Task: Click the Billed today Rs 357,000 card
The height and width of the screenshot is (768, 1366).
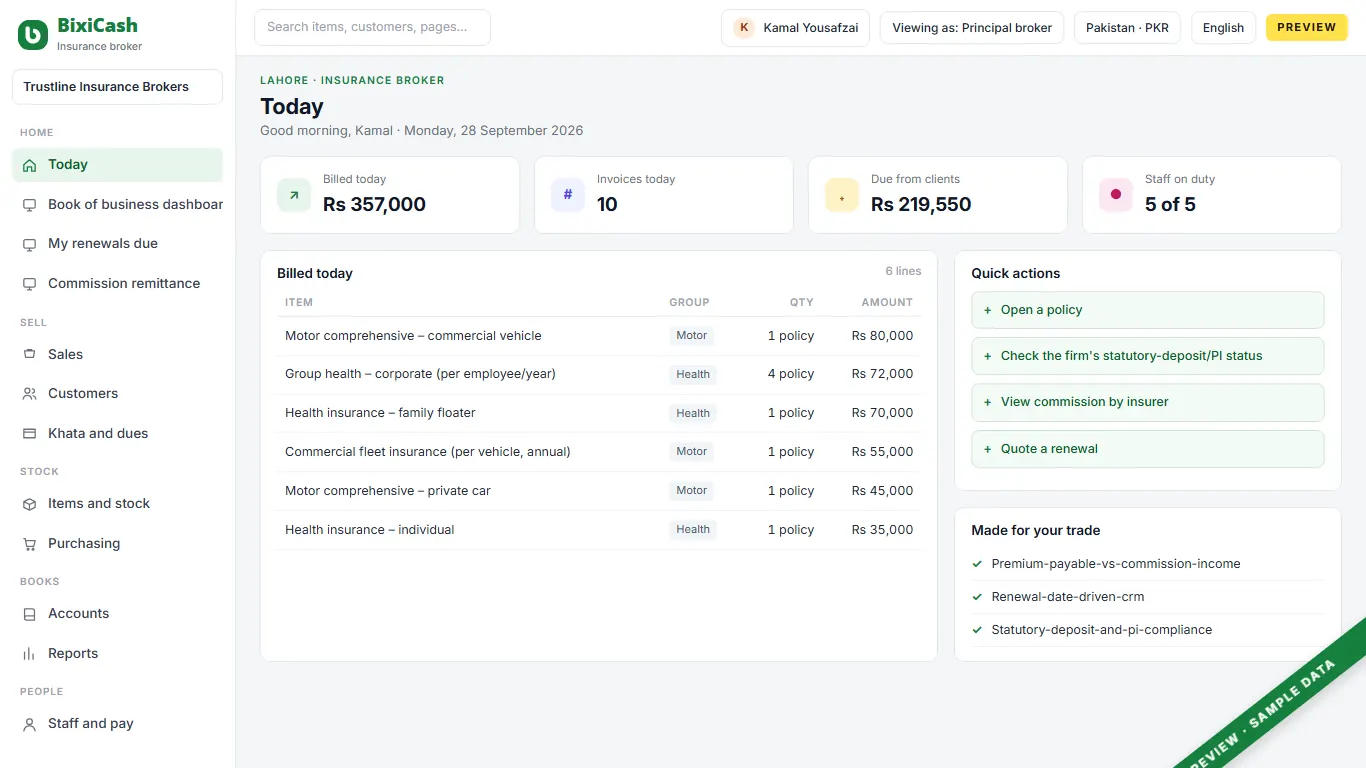Action: click(x=390, y=195)
